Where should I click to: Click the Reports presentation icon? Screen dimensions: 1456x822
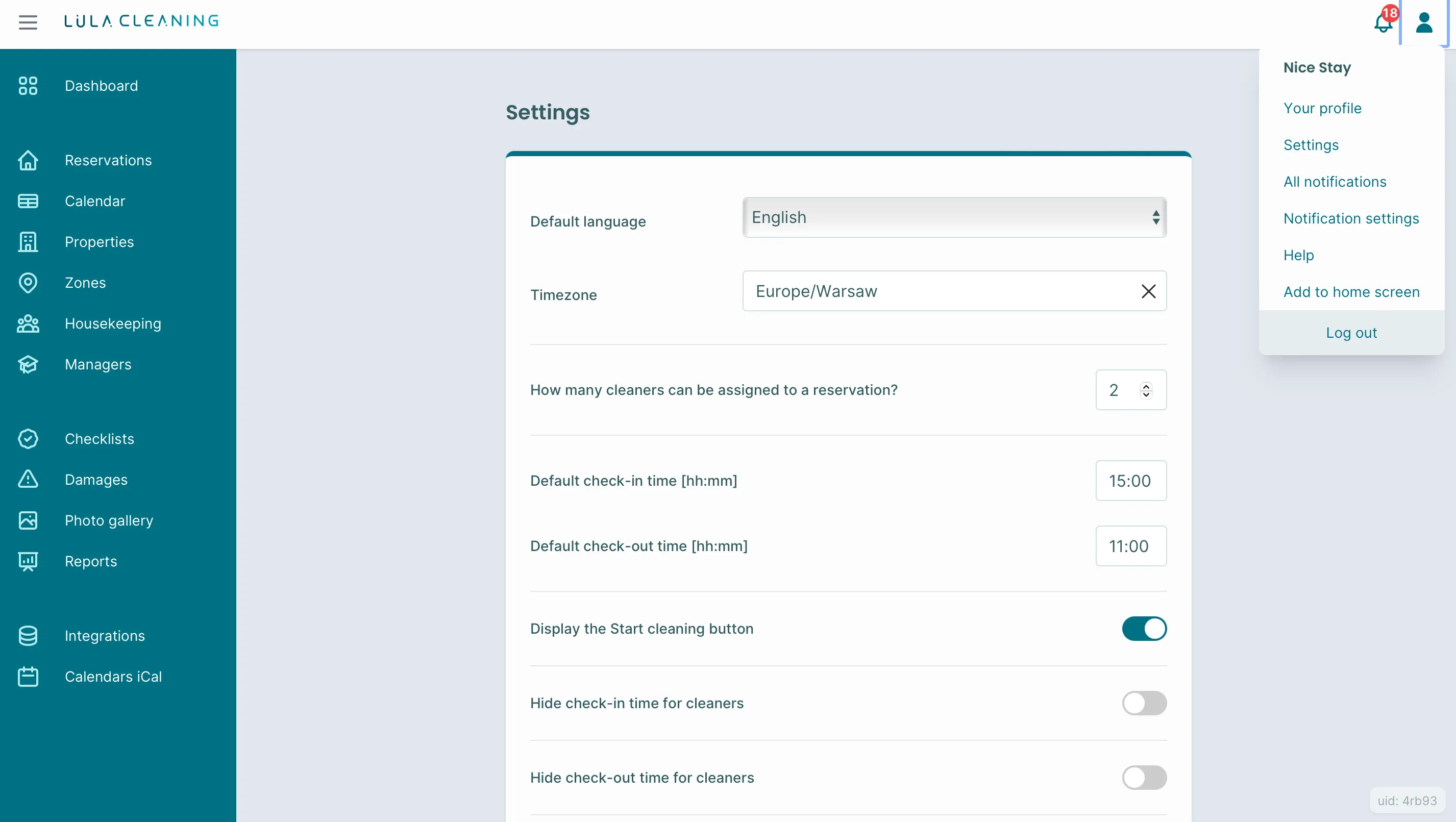[28, 562]
